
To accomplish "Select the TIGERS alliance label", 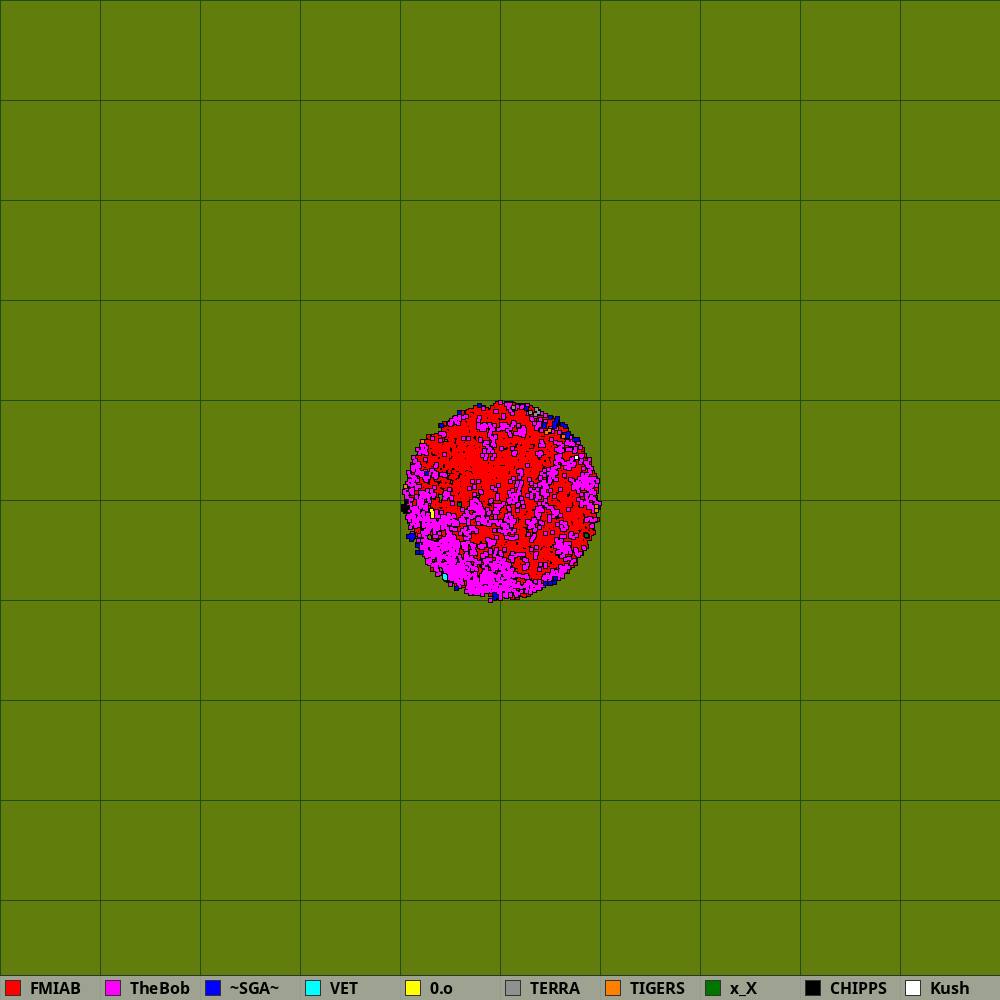I will coord(657,988).
